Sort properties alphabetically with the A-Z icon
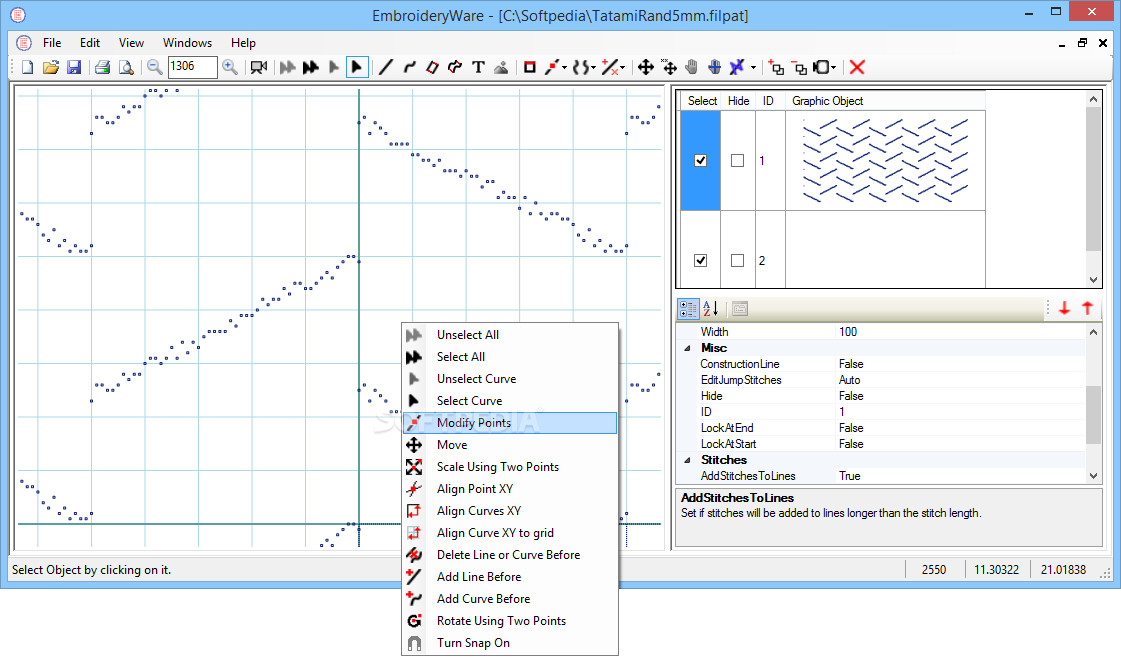This screenshot has height=657, width=1121. coord(711,309)
